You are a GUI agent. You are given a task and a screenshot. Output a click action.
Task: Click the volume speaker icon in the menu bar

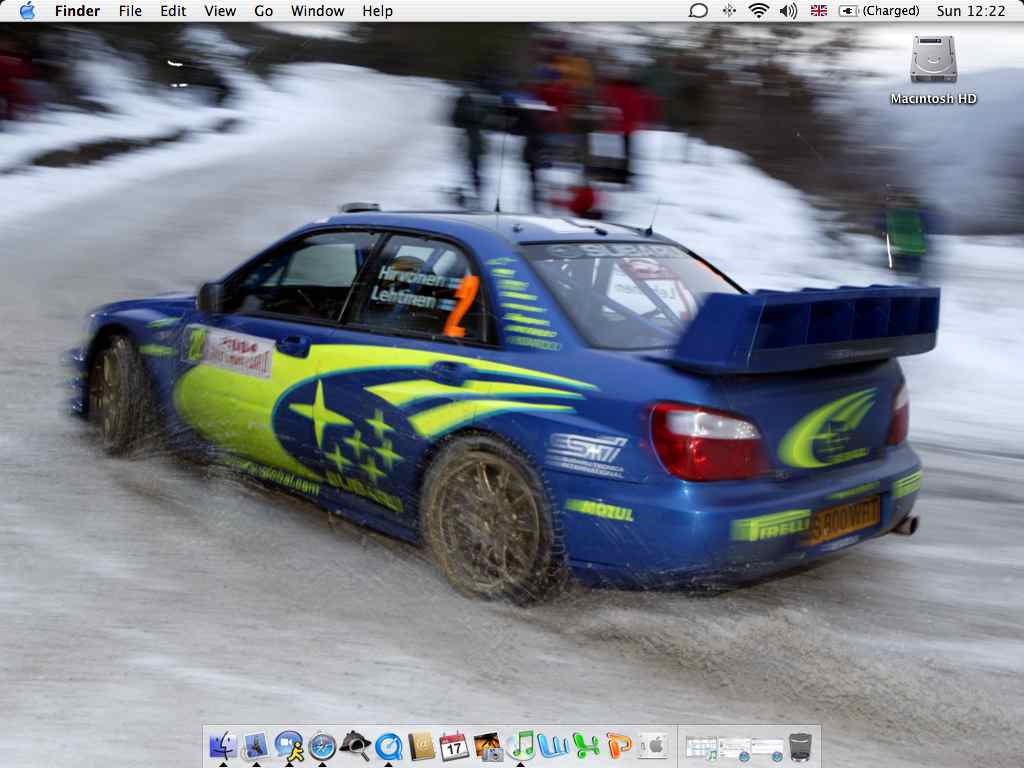point(788,10)
